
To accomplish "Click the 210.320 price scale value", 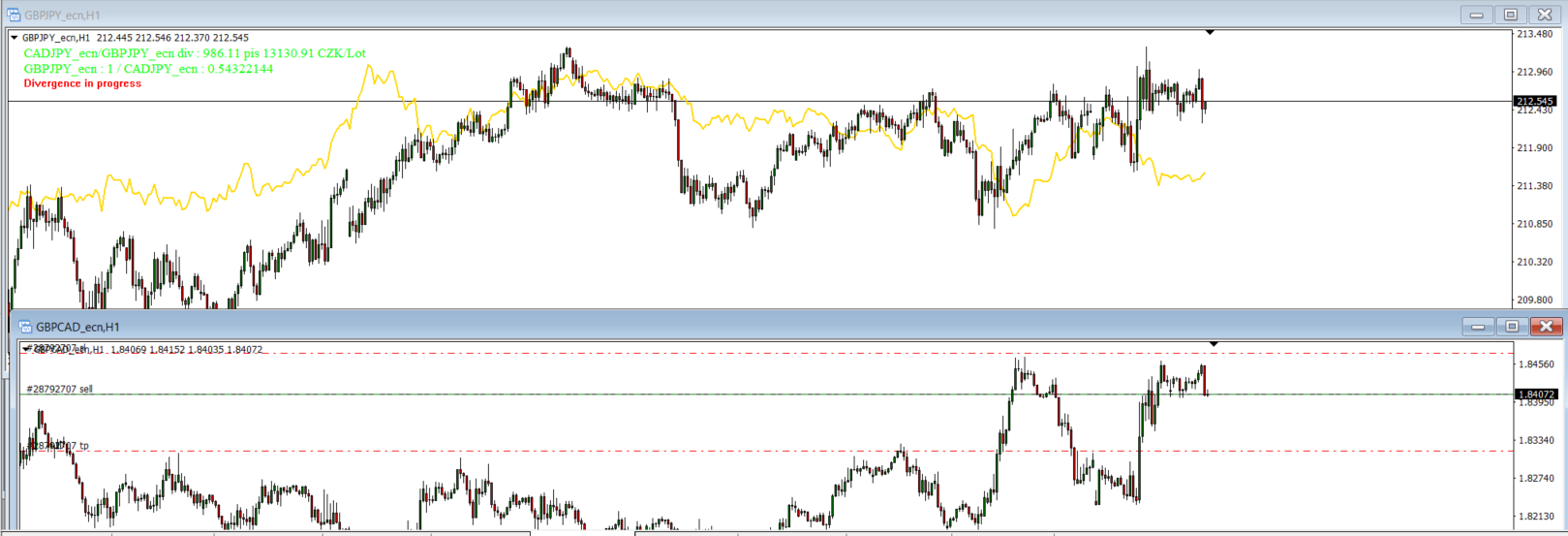I will pyautogui.click(x=1535, y=262).
